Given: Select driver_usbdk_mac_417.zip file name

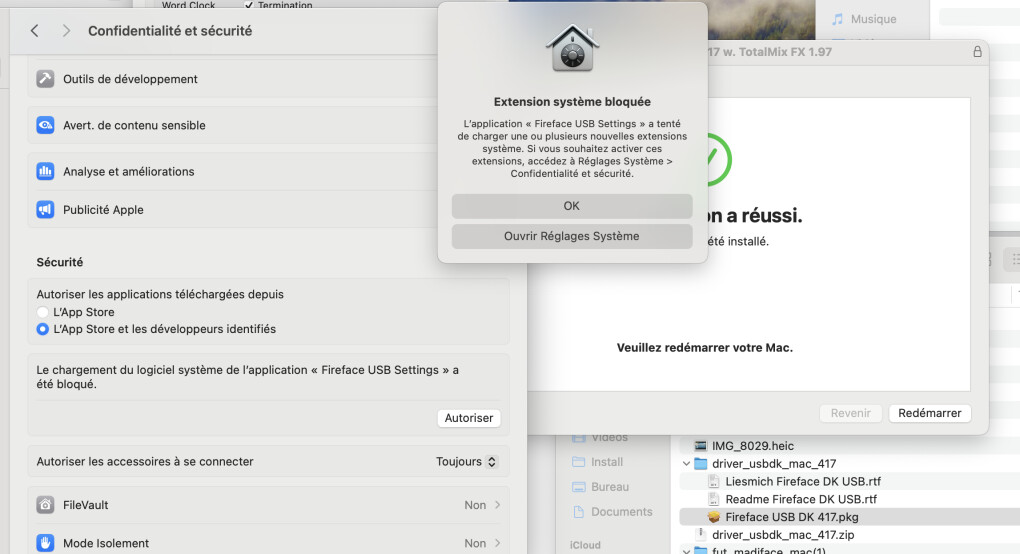Looking at the screenshot, I should pos(783,534).
